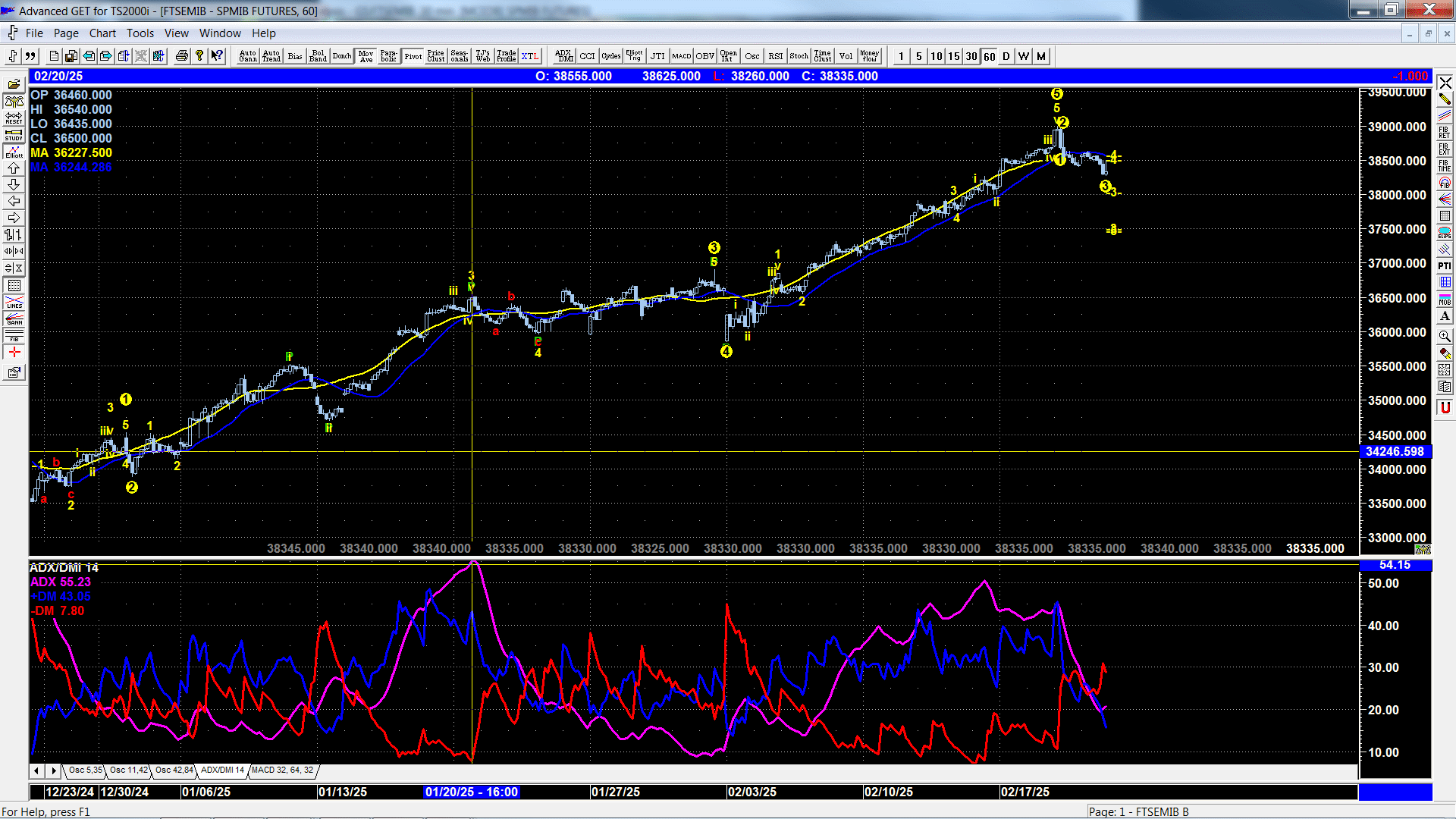This screenshot has width=1456, height=819.
Task: Open the PTI tool in right sidebar
Action: tap(1445, 265)
